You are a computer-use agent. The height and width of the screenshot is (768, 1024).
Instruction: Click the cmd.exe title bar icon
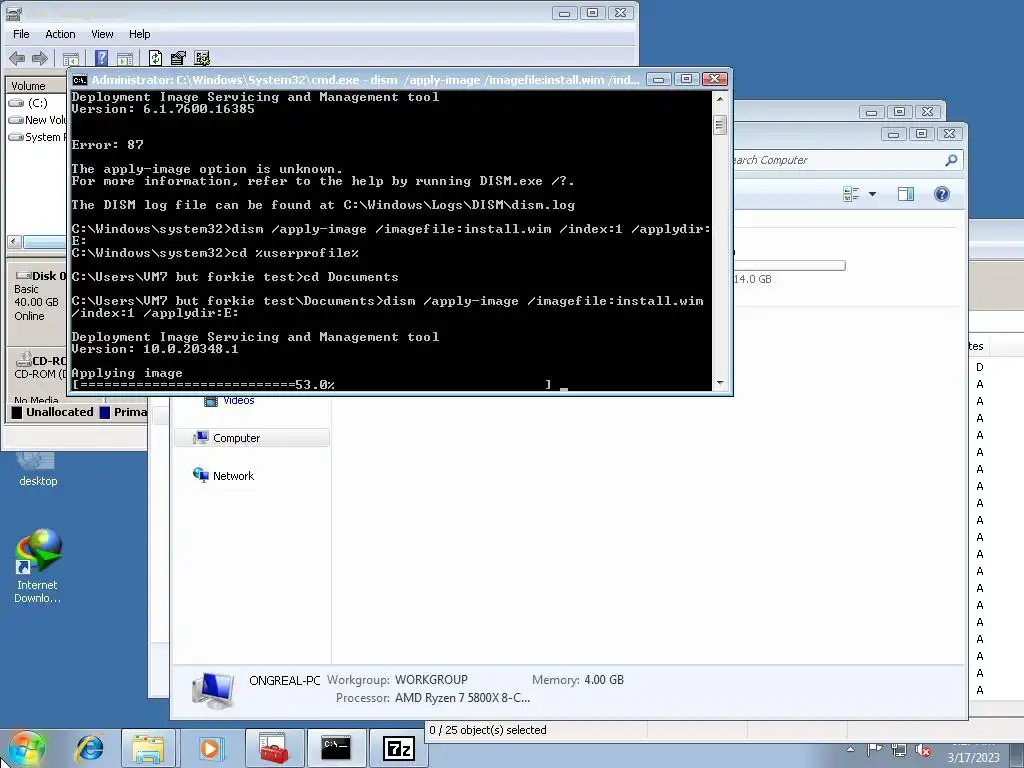coord(80,80)
